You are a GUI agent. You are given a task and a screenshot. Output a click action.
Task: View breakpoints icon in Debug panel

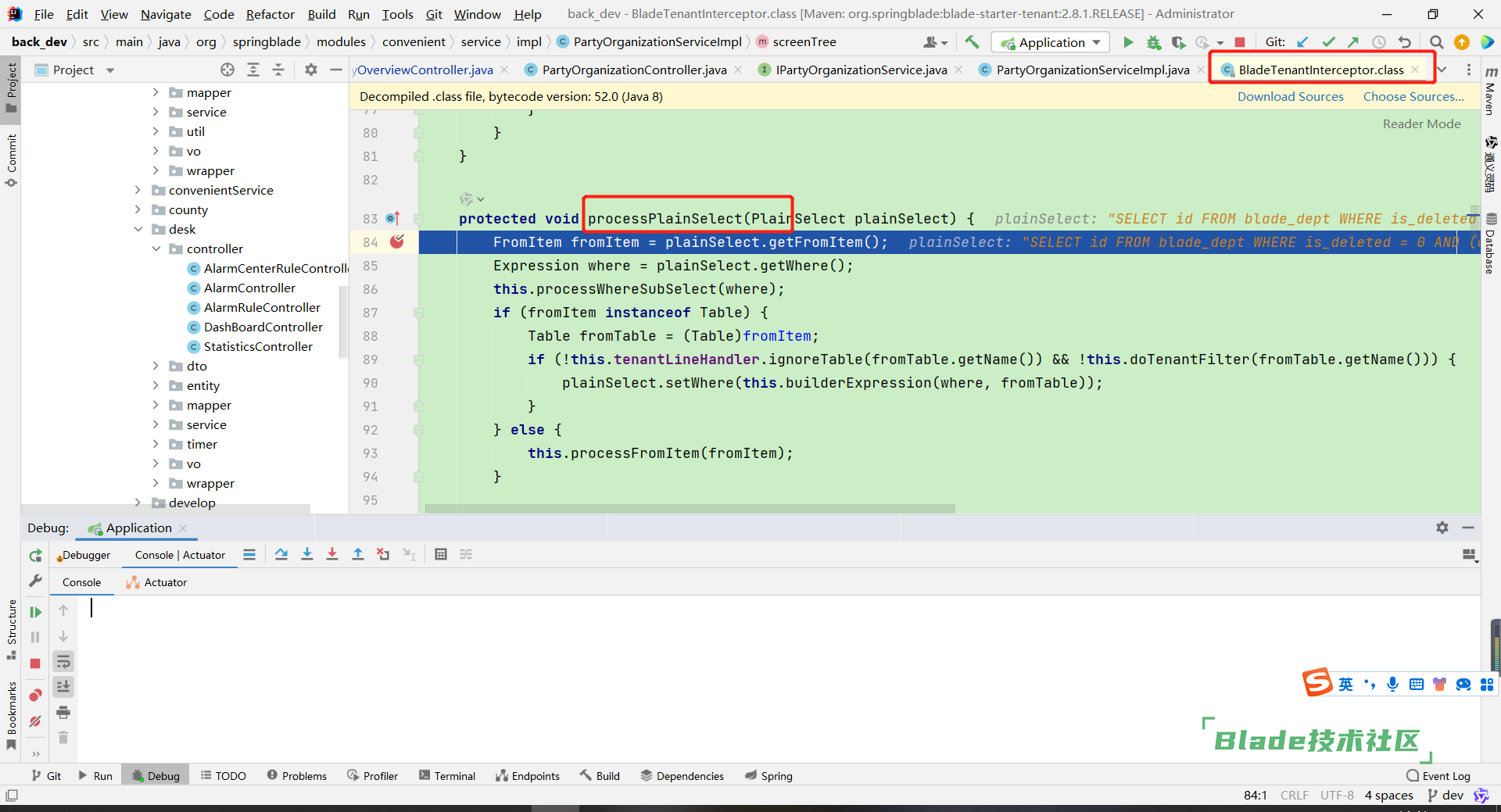(35, 696)
